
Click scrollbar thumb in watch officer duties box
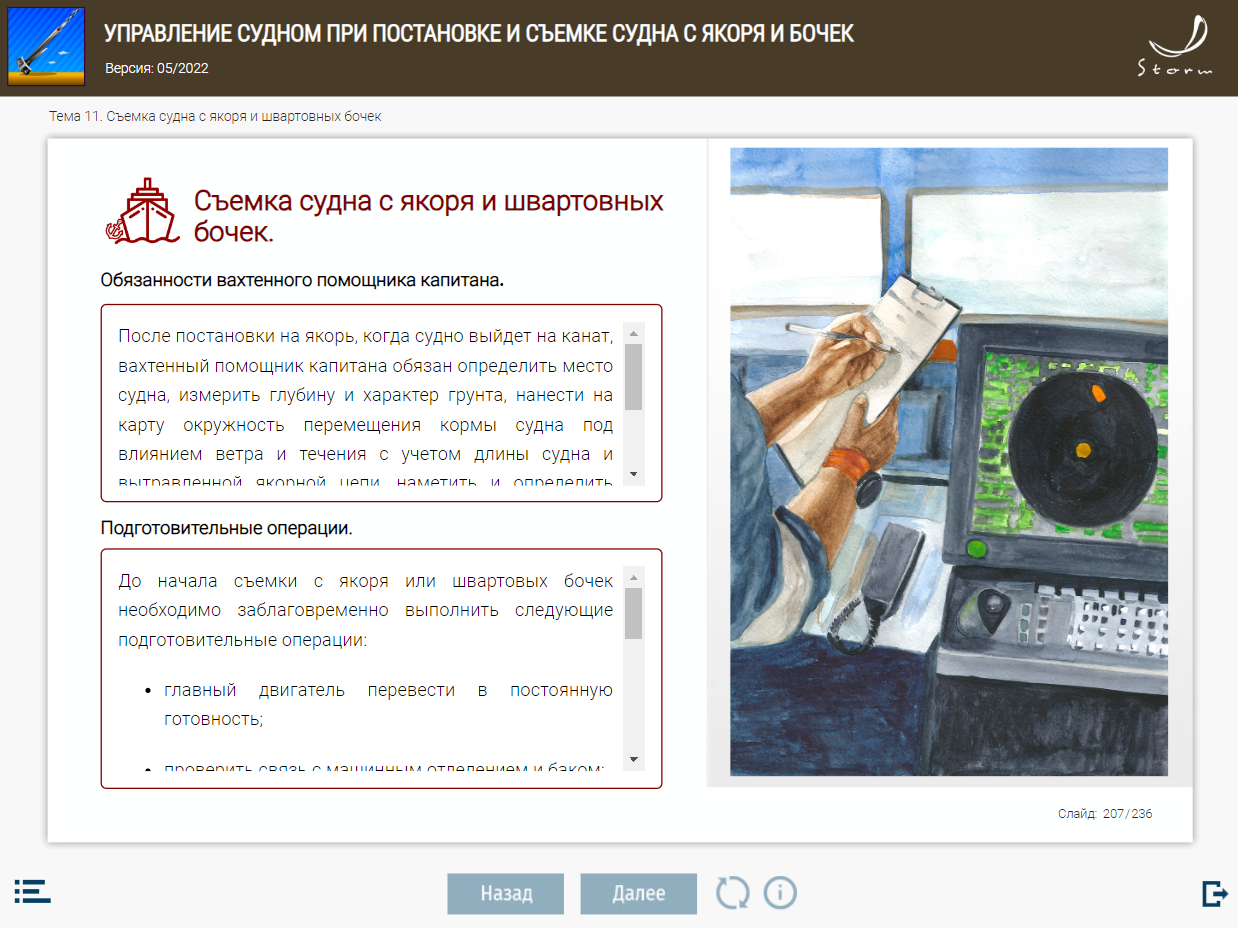point(633,377)
